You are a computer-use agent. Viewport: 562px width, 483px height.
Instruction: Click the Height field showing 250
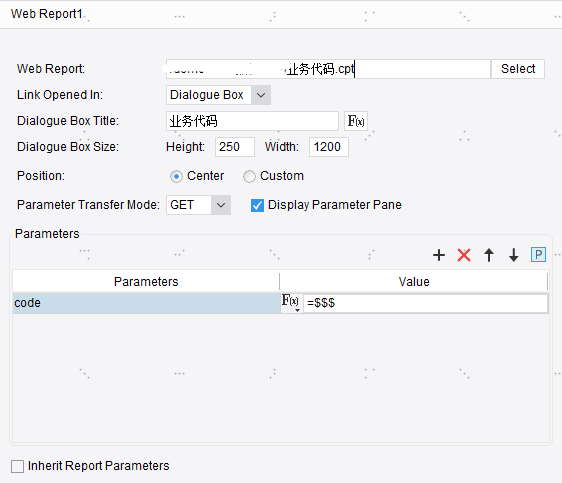click(x=235, y=147)
